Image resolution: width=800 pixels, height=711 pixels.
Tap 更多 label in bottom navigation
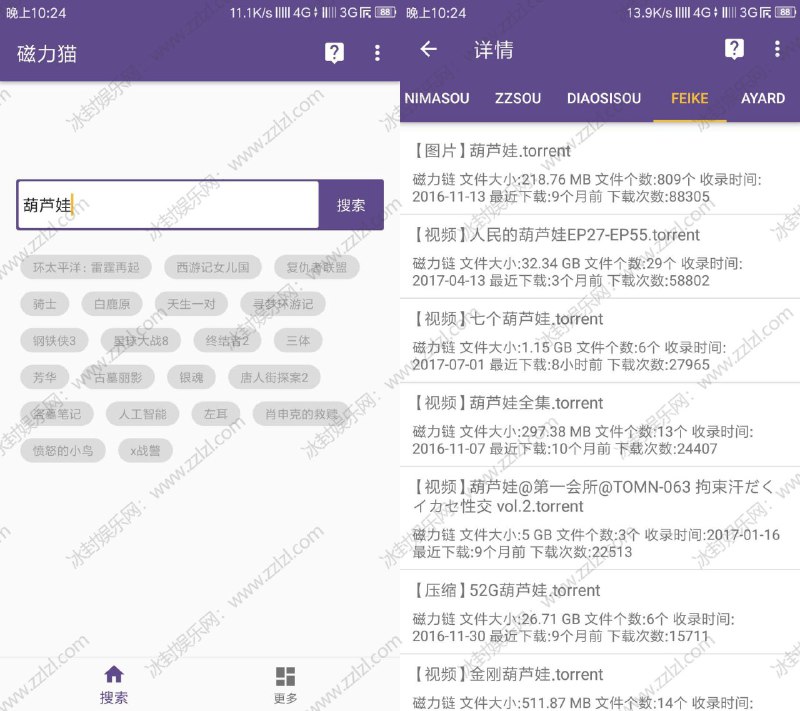click(285, 698)
